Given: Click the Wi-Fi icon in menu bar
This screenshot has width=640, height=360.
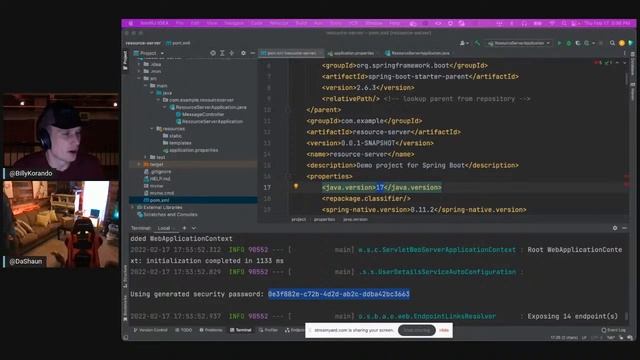Looking at the screenshot, I should click(x=552, y=23).
